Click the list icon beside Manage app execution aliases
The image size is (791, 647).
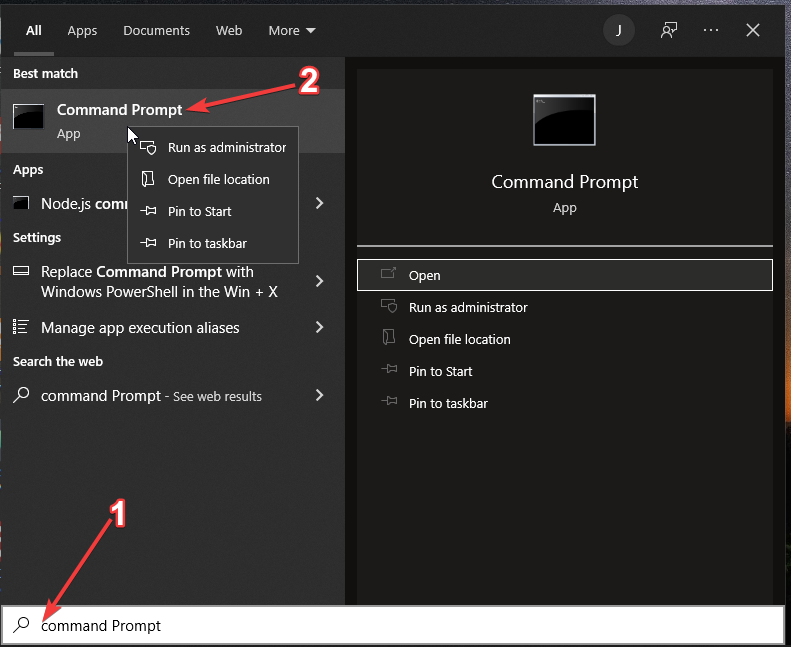pyautogui.click(x=21, y=326)
